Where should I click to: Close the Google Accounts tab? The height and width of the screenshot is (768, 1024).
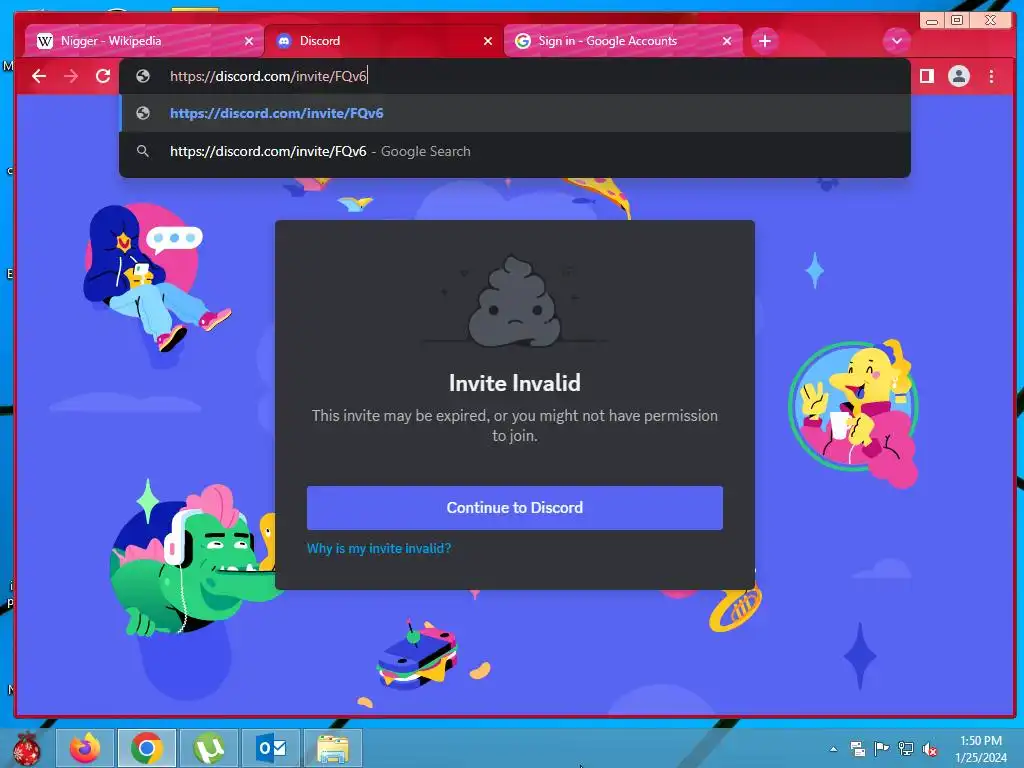click(727, 41)
